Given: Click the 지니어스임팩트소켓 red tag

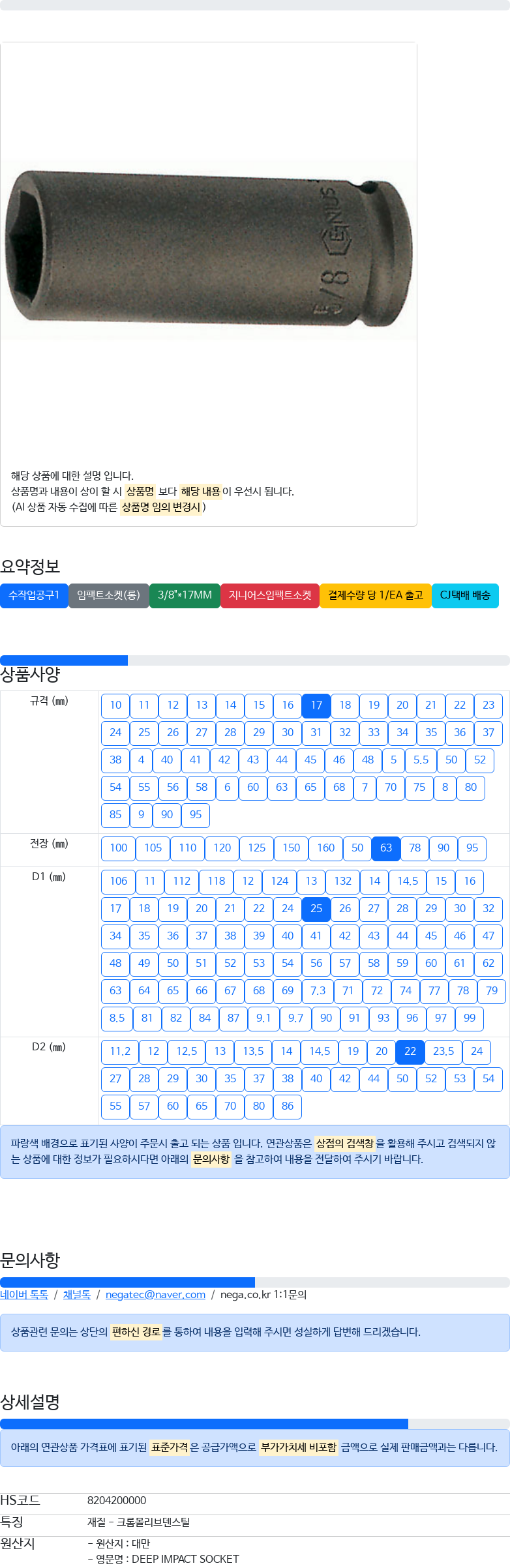Looking at the screenshot, I should pos(270,596).
